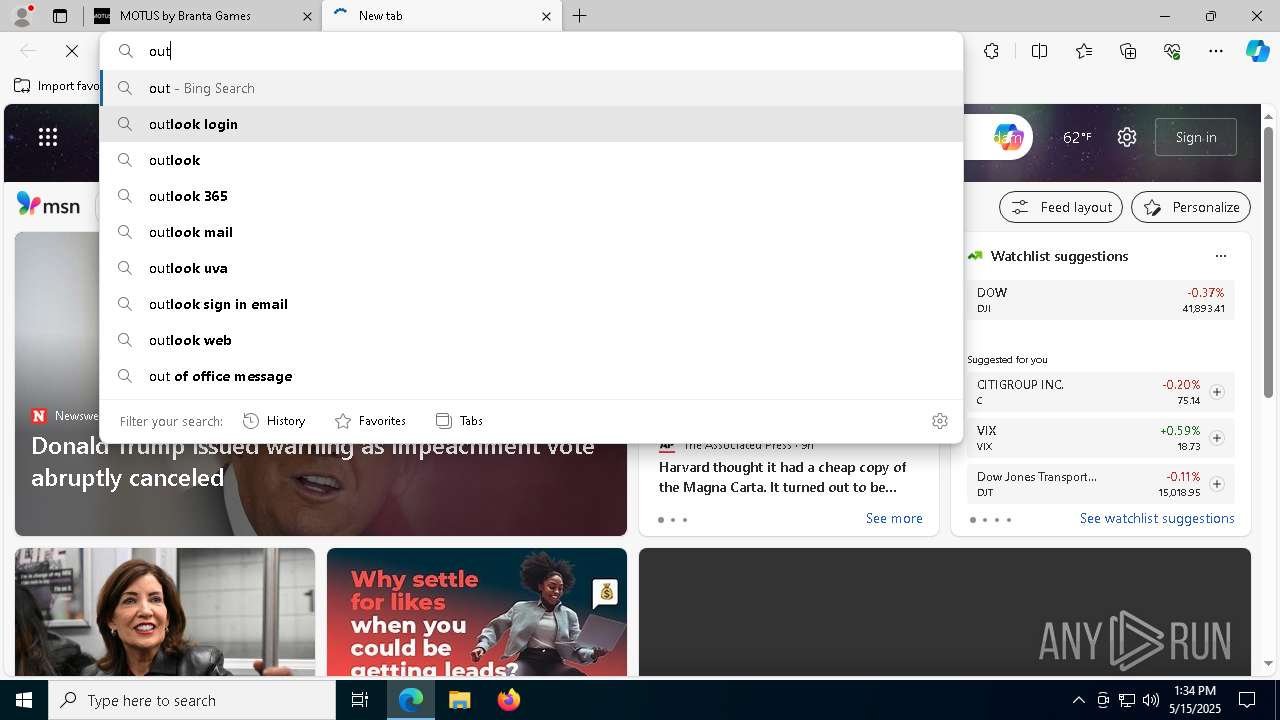Open the MSN apps grid launcher
Screen dimensions: 1280x720
48,137
